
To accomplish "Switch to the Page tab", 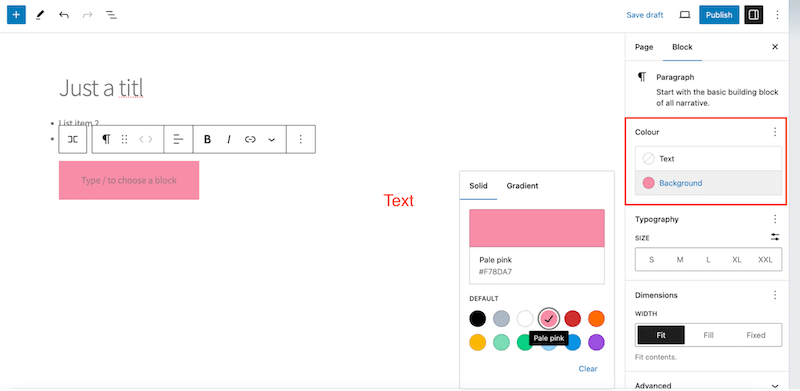I will tap(644, 47).
